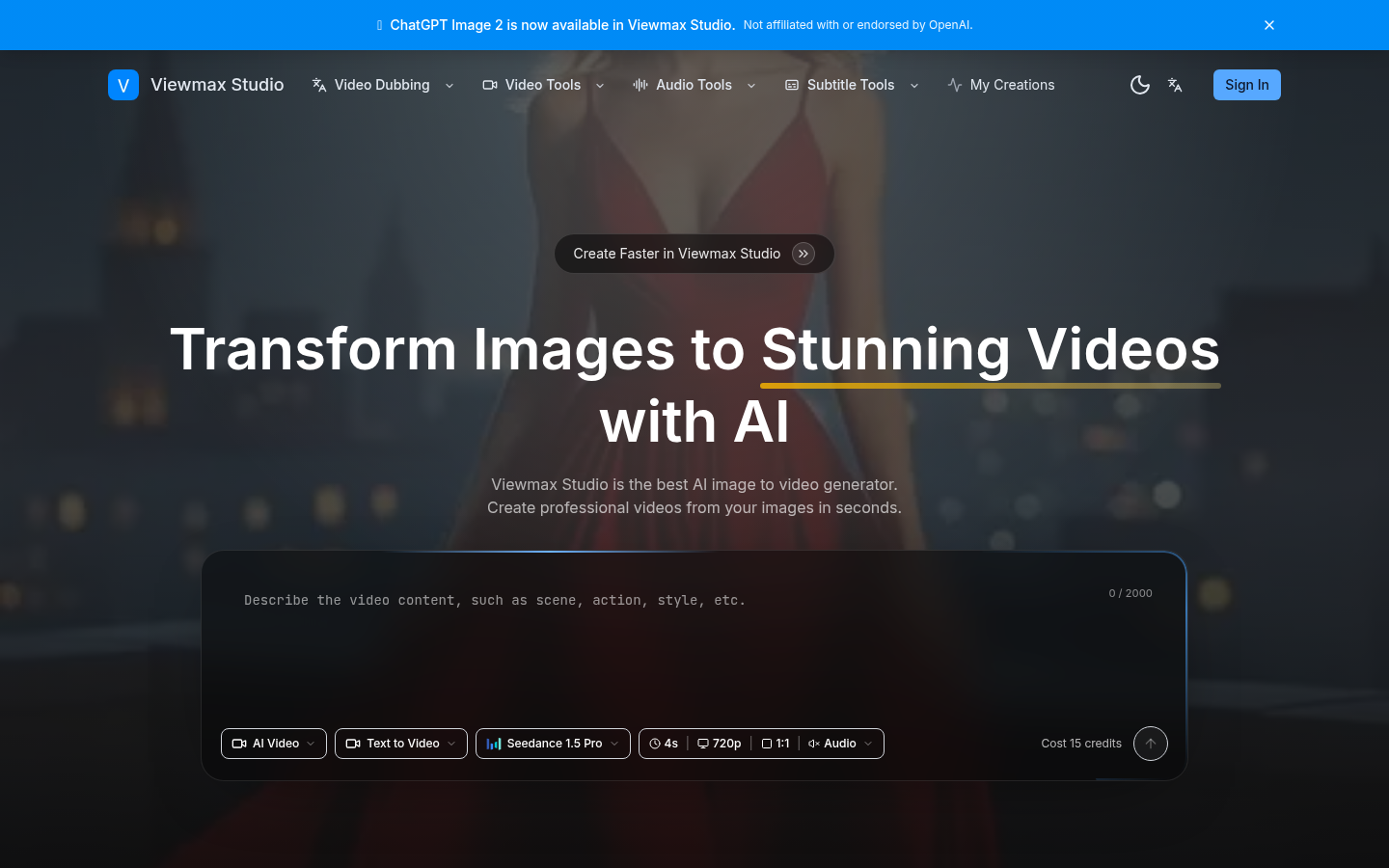
Task: Click the Audio Tools waveform icon
Action: [x=640, y=85]
